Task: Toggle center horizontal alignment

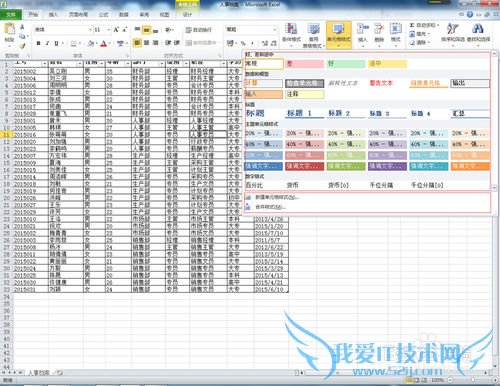Action: click(146, 43)
